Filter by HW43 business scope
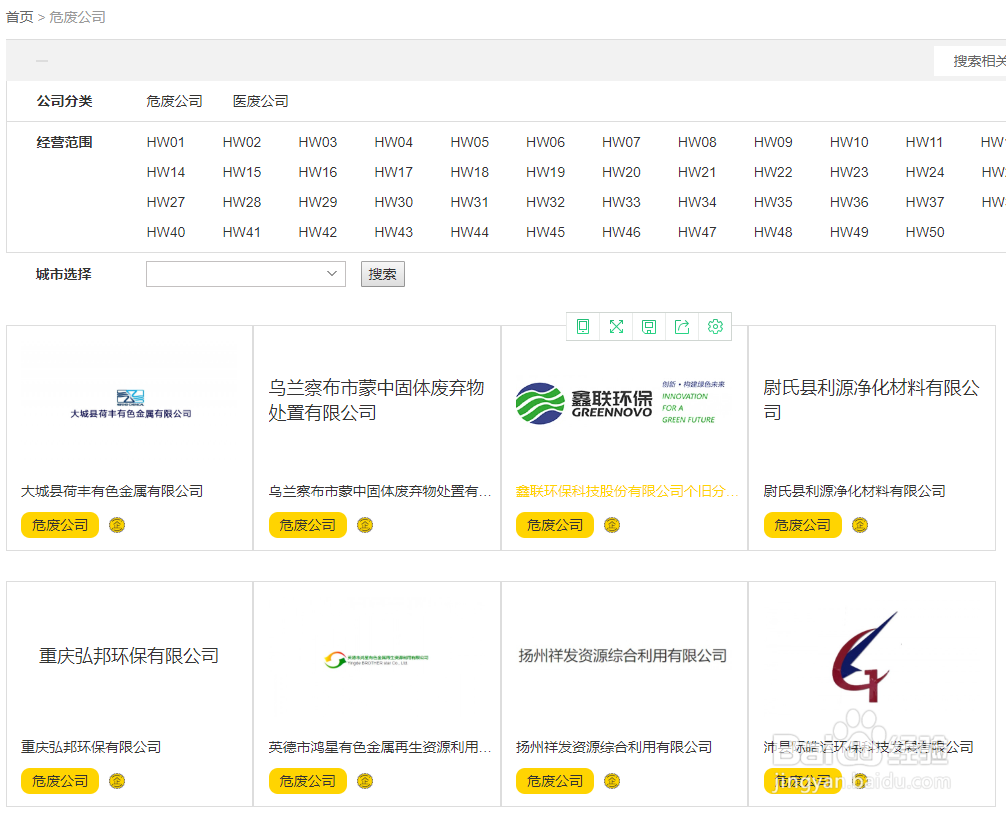The height and width of the screenshot is (816, 1006). point(393,233)
